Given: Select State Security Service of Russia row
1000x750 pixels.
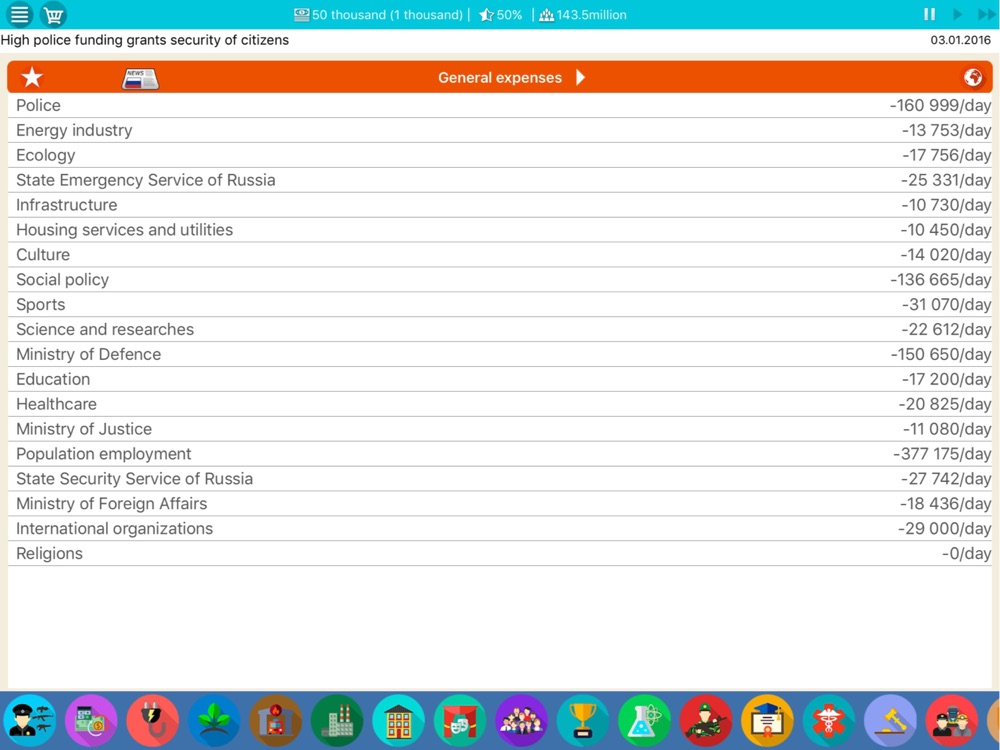Looking at the screenshot, I should coord(500,478).
